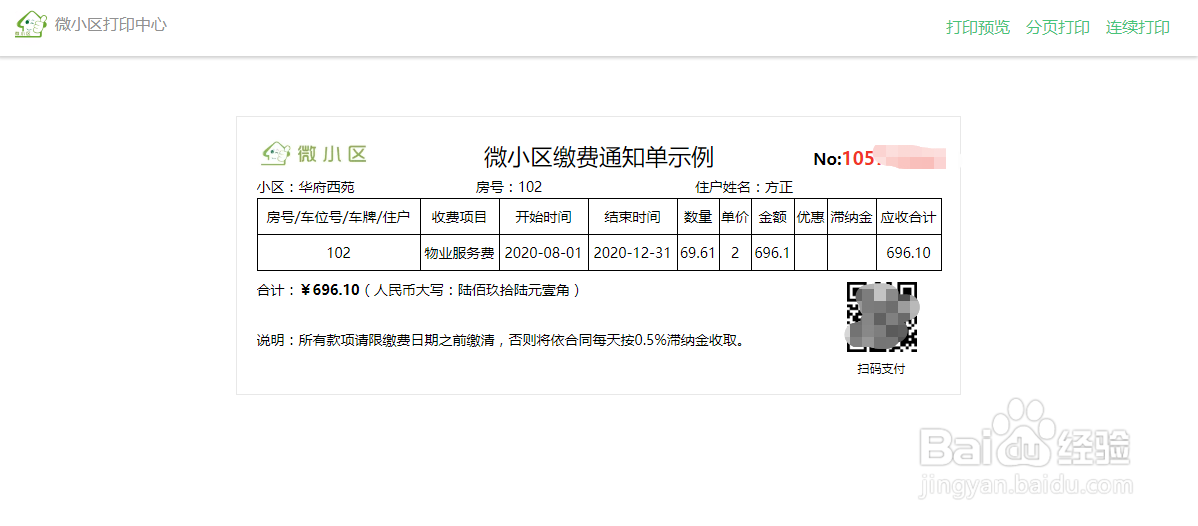Image resolution: width=1198 pixels, height=526 pixels.
Task: Click the 说明 late fee note text
Action: [x=501, y=341]
